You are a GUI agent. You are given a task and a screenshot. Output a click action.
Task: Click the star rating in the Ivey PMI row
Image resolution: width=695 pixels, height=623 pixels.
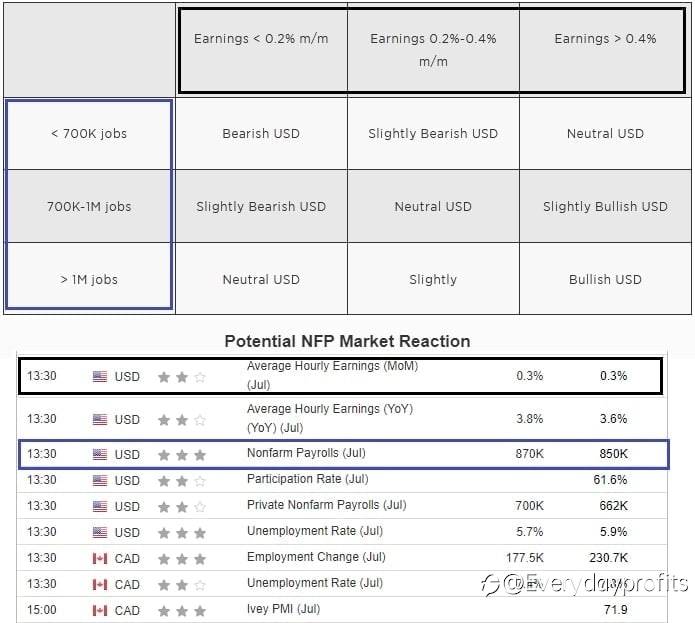pos(182,610)
